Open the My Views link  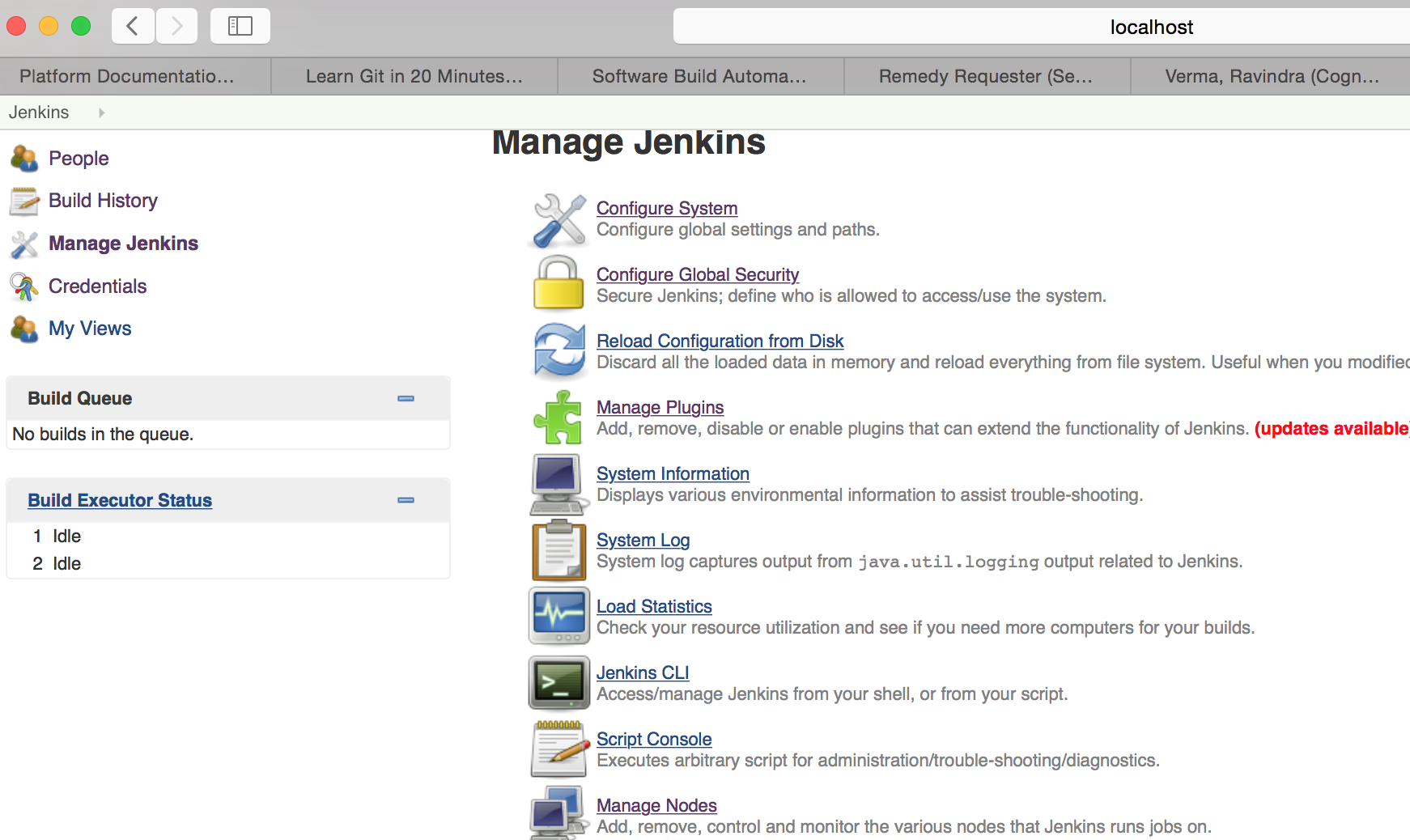tap(90, 329)
